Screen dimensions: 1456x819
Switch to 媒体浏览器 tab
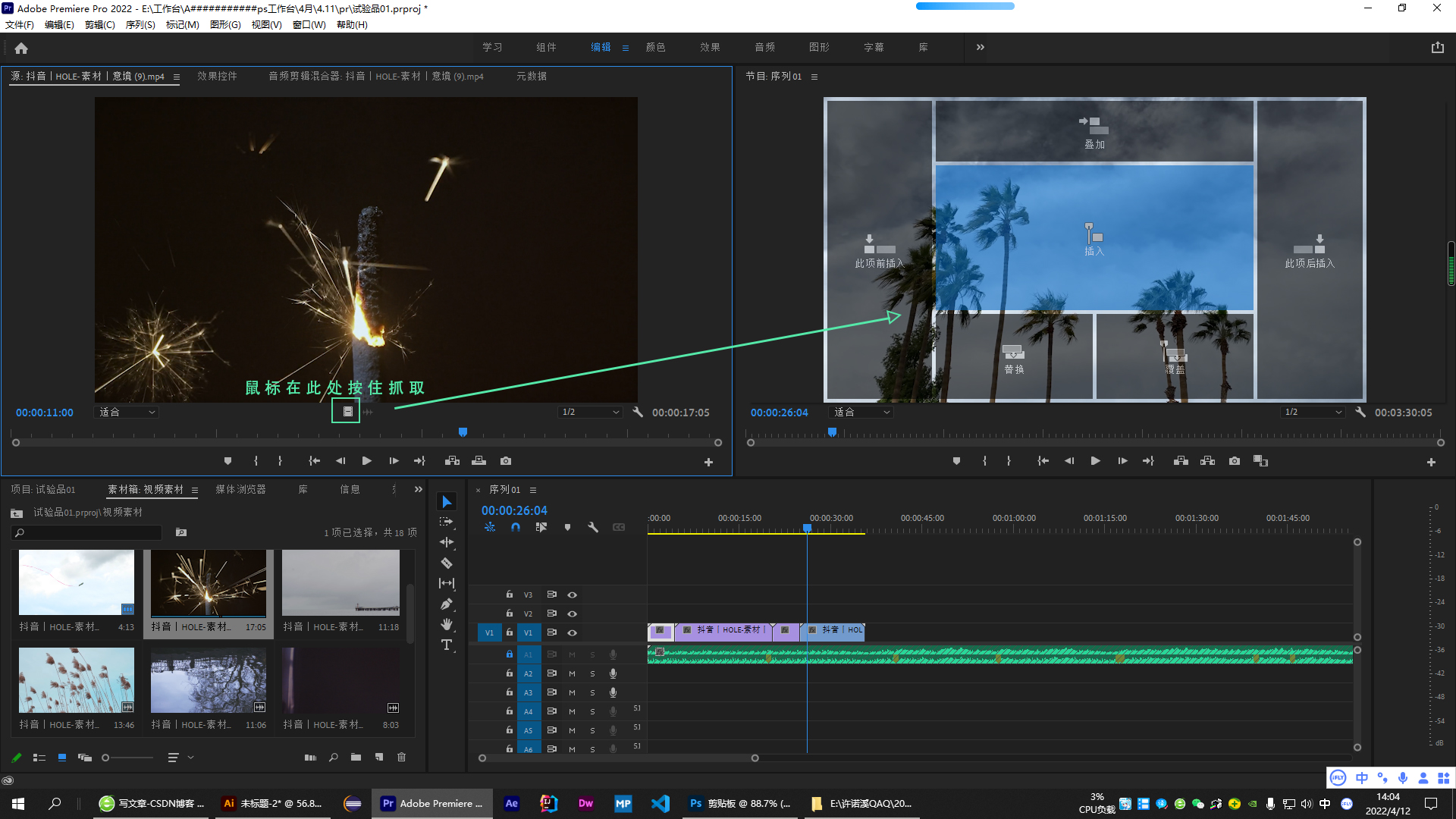tap(240, 489)
